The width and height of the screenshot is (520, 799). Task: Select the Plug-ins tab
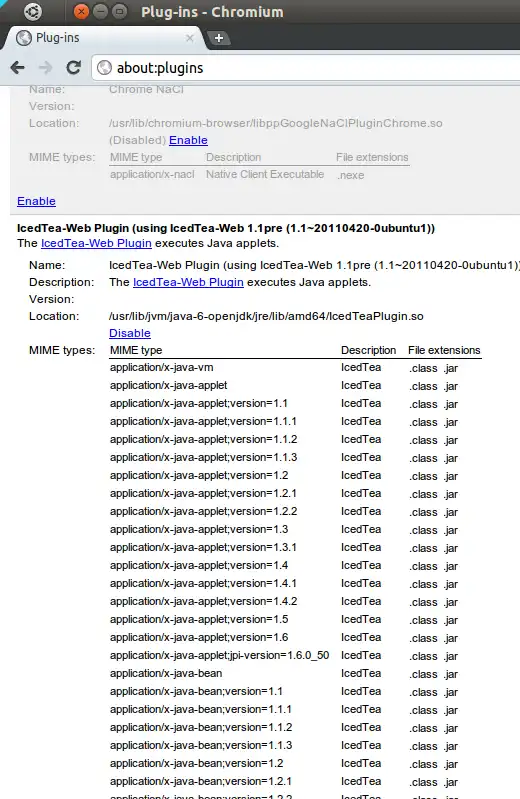(x=102, y=38)
